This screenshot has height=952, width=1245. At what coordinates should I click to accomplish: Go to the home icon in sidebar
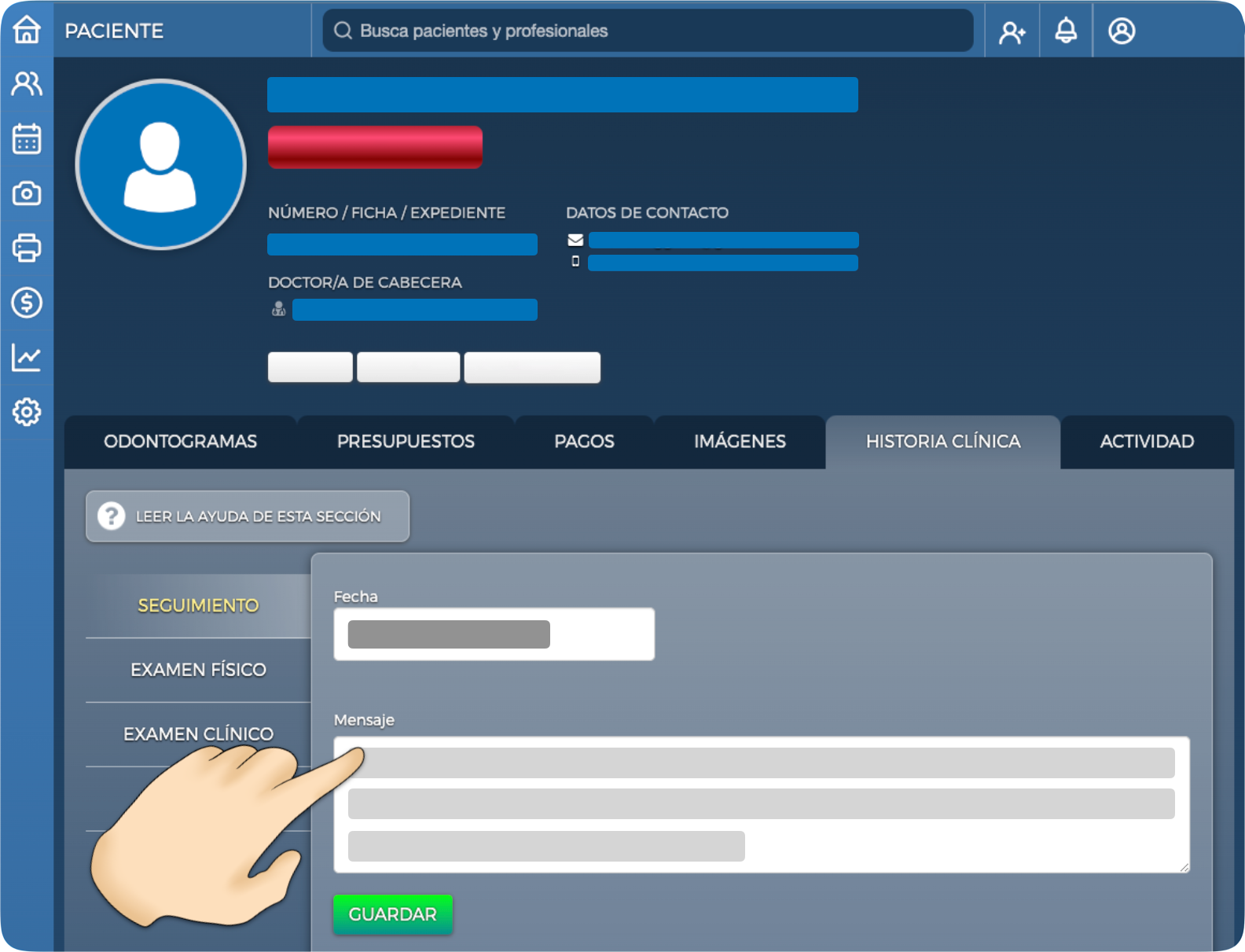coord(27,30)
